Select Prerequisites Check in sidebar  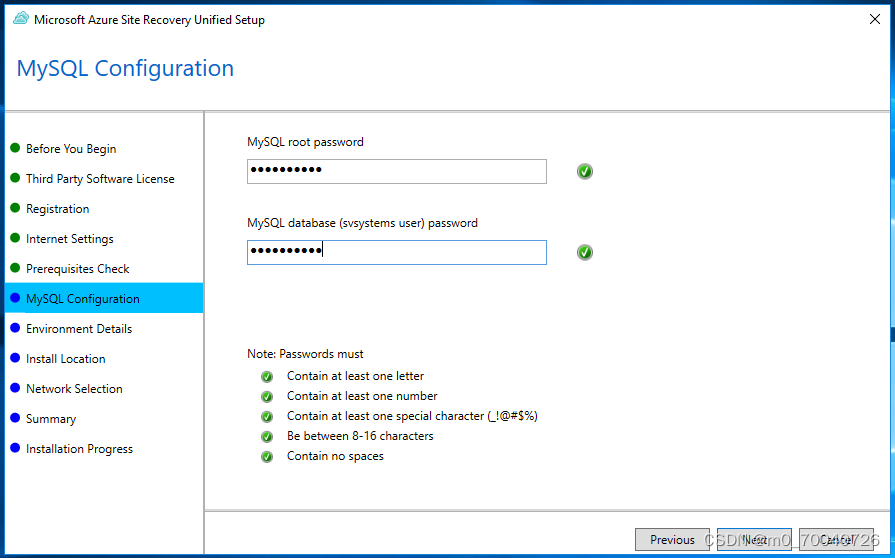(x=78, y=269)
